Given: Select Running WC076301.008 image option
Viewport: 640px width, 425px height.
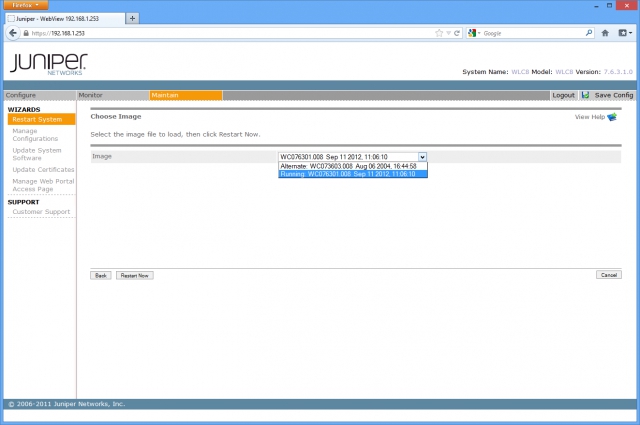Looking at the screenshot, I should point(353,174).
